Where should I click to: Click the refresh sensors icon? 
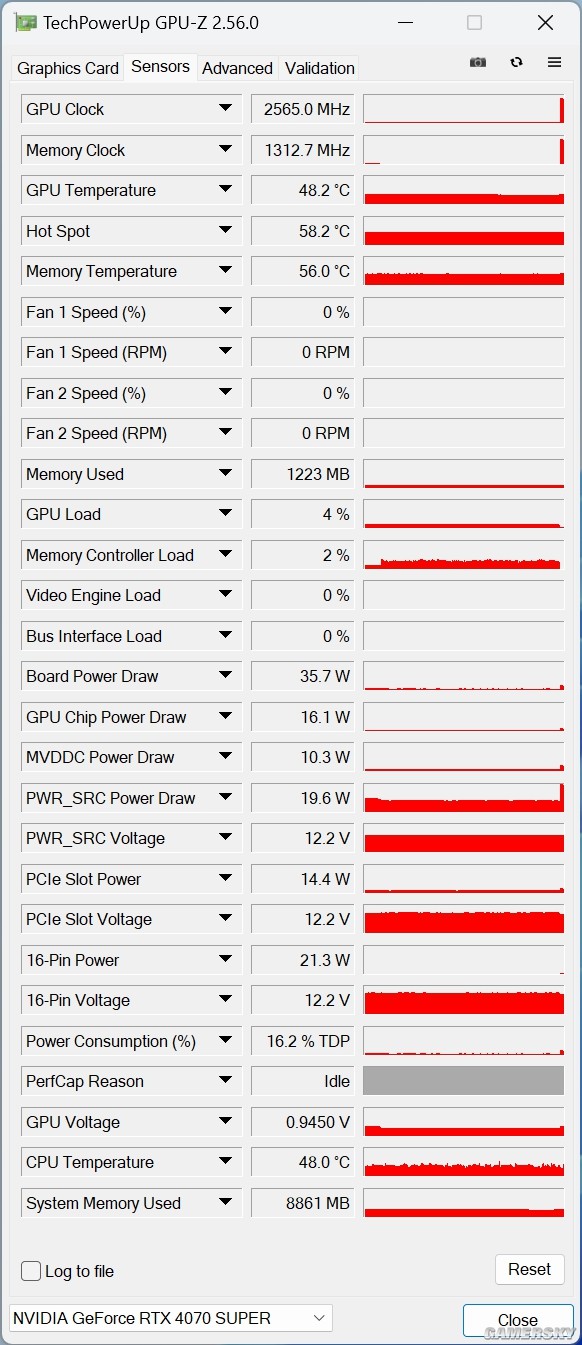[516, 62]
